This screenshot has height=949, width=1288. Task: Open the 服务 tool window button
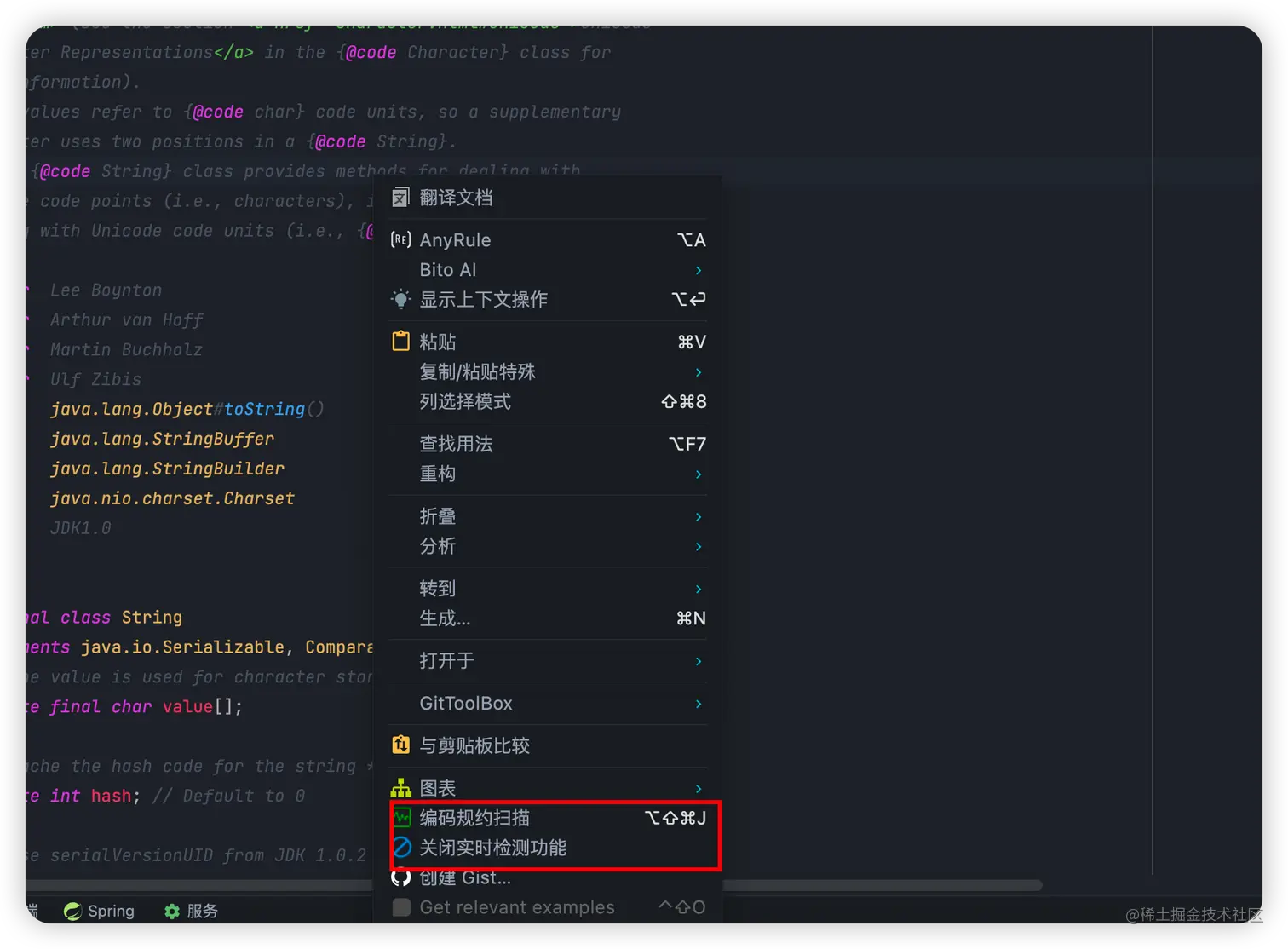point(191,911)
